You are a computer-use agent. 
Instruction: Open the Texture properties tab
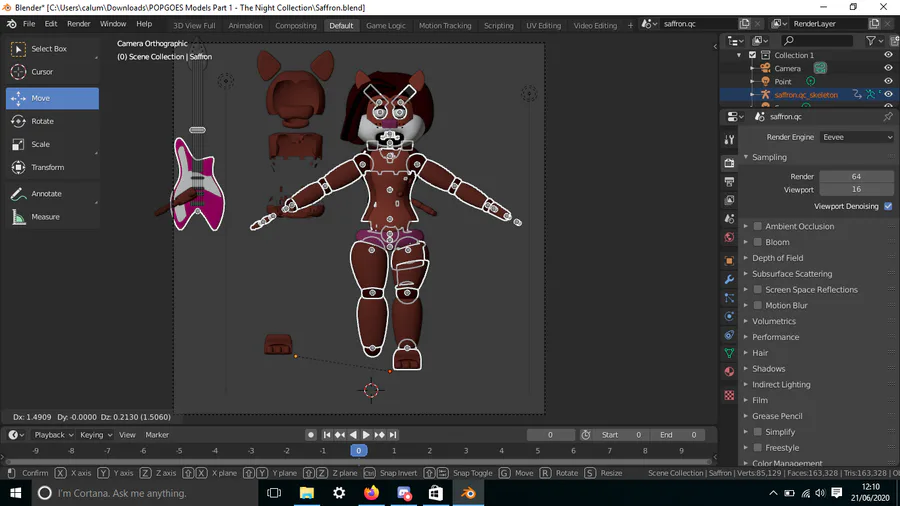729,395
